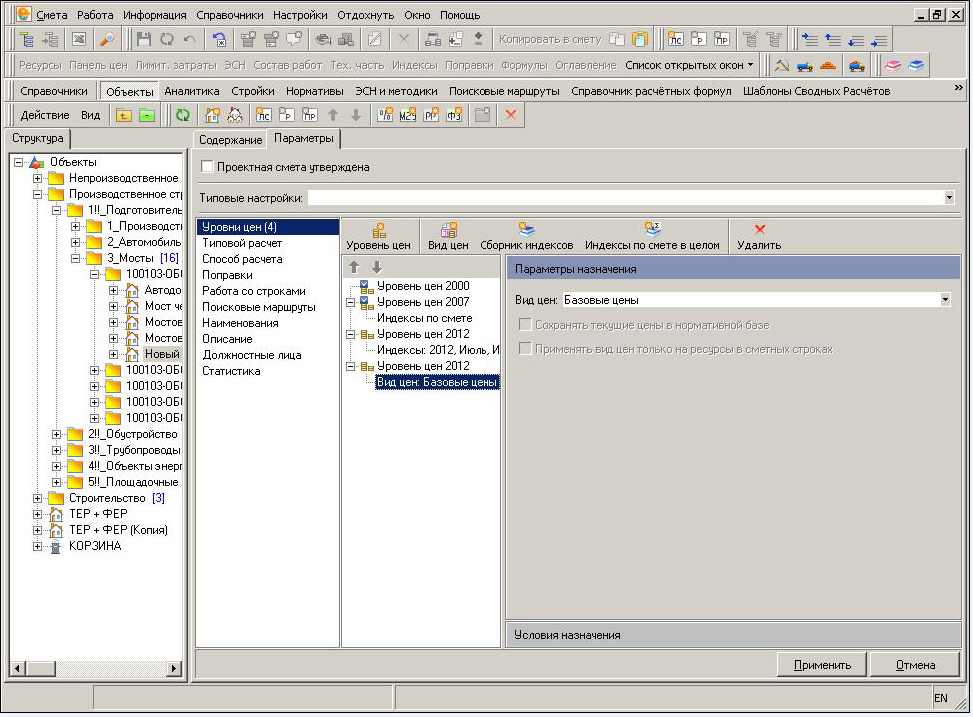Click the Сборник индексов toolbar button

527,237
